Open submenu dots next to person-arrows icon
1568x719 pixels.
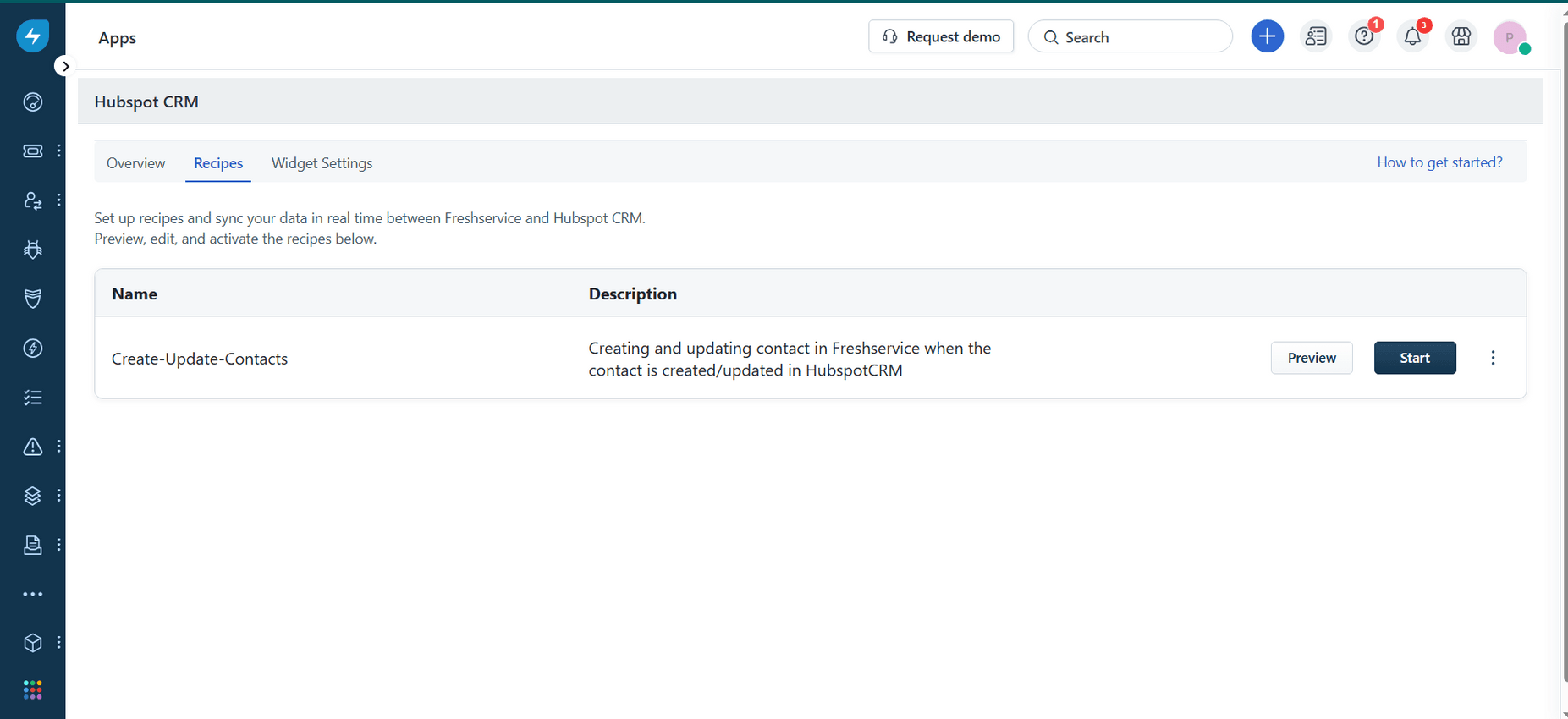(x=58, y=200)
